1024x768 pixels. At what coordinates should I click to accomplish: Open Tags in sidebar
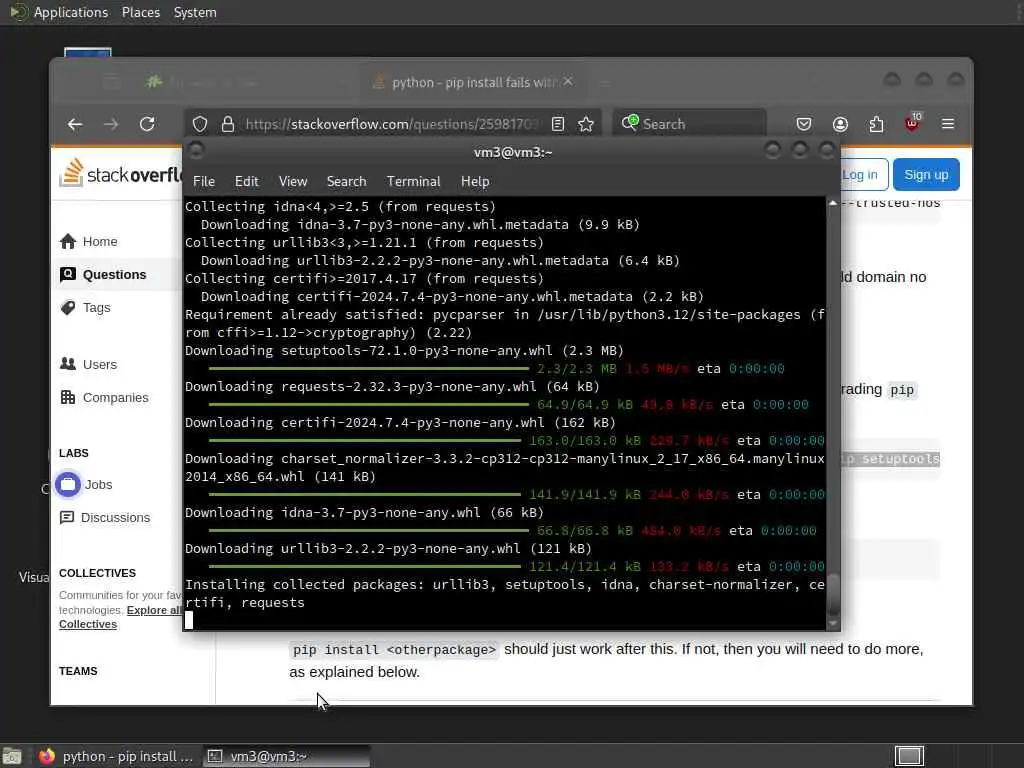point(85,308)
